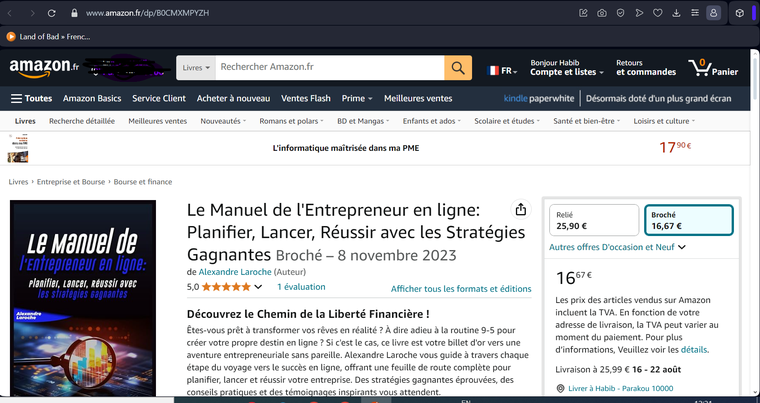This screenshot has height=403, width=760.
Task: Open the Land of Bad bookmark
Action: (48, 36)
